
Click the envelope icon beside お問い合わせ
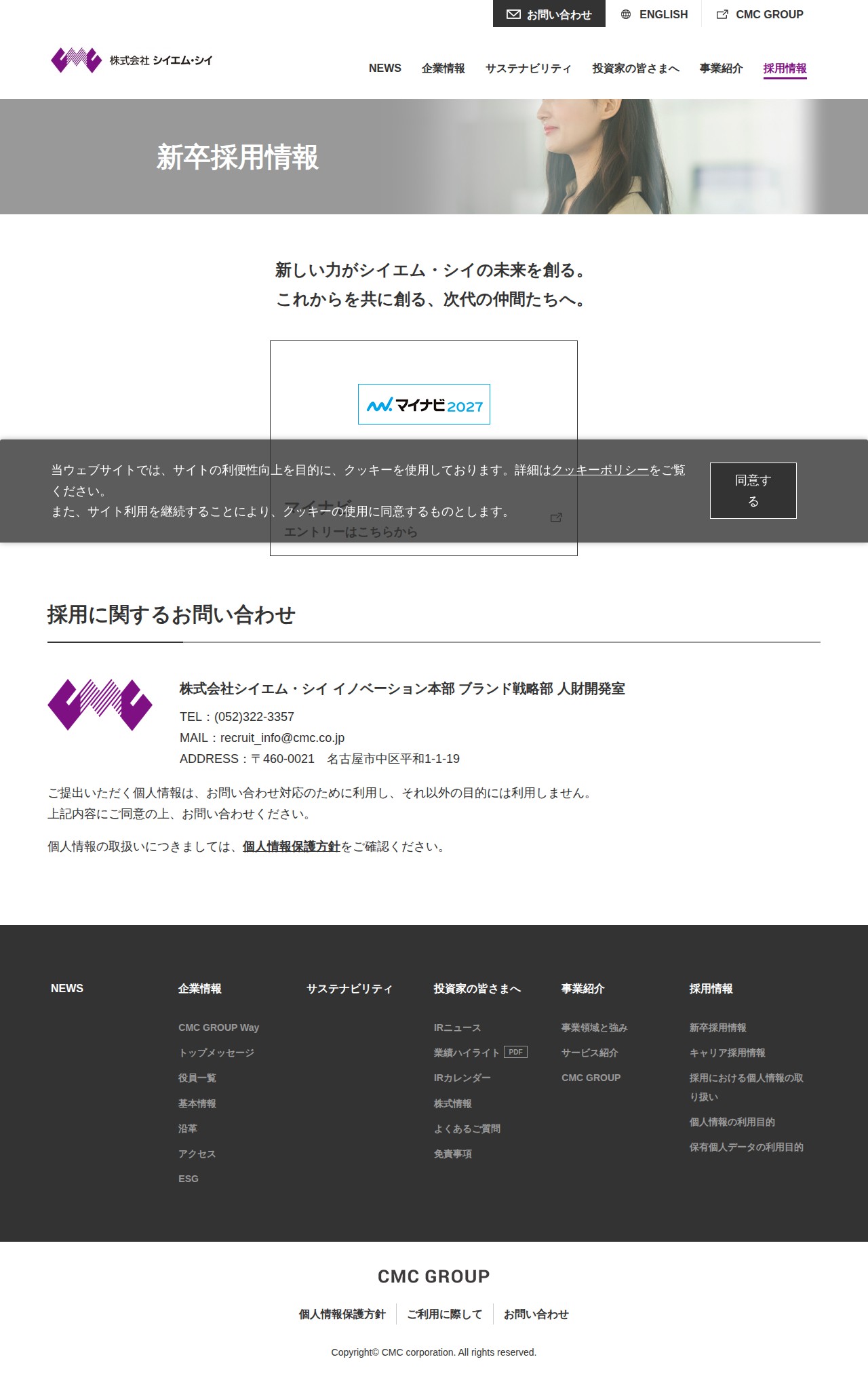click(x=514, y=14)
